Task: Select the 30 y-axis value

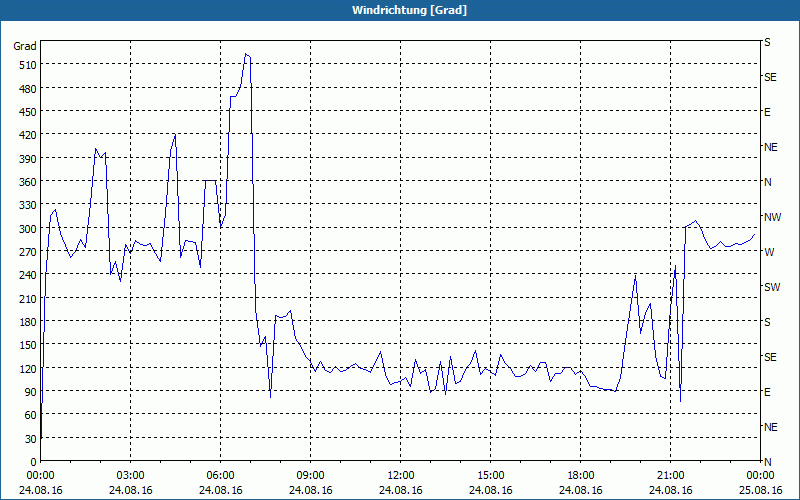Action: [x=31, y=439]
